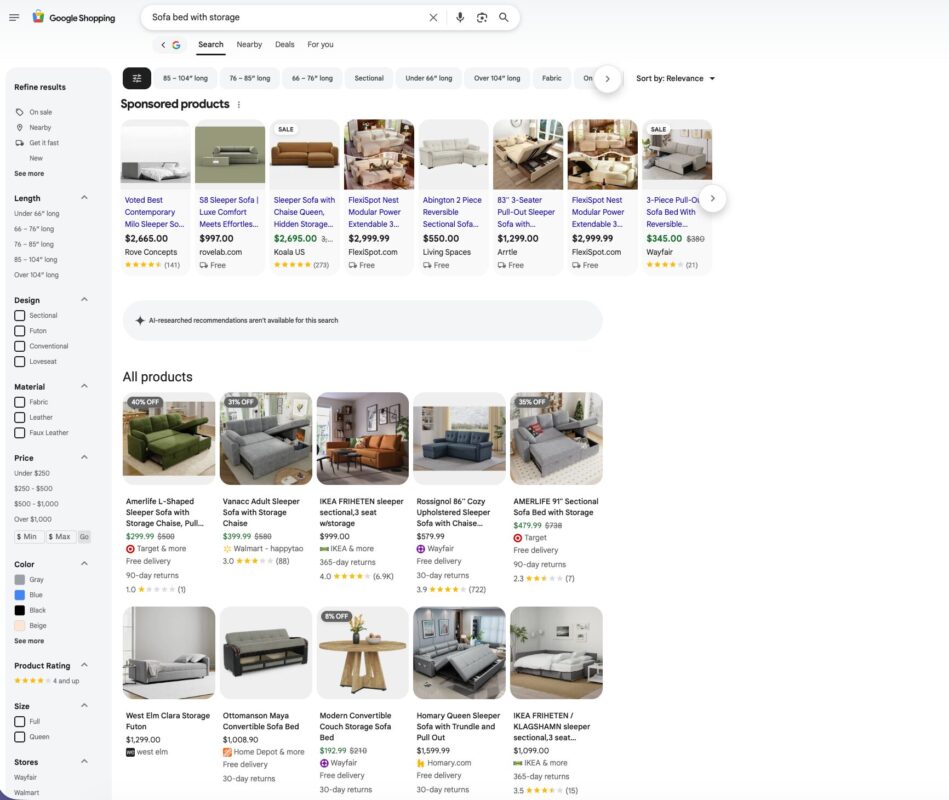Viewport: 949px width, 800px height.
Task: Check the Futon design checkbox
Action: [x=19, y=331]
